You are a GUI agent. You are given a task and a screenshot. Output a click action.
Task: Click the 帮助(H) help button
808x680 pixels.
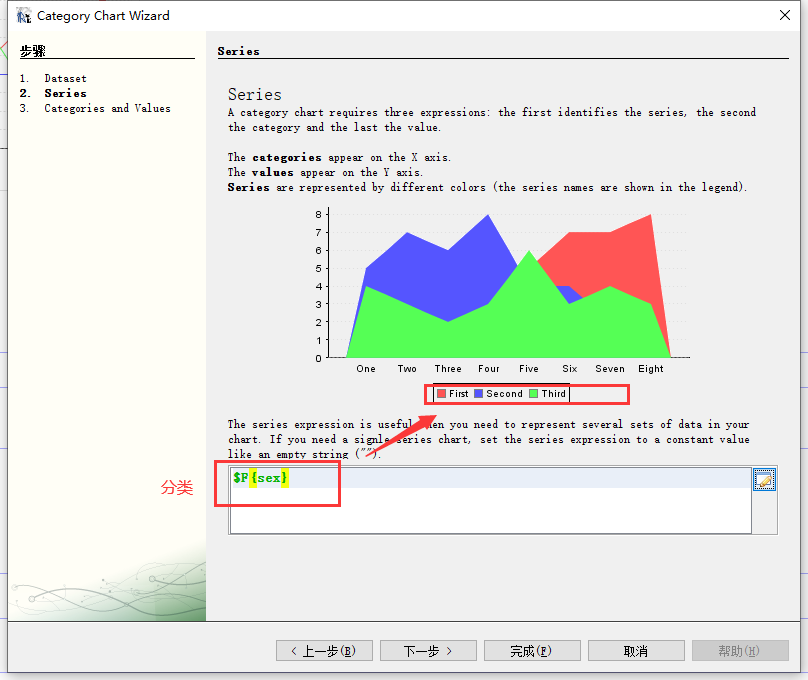click(740, 651)
